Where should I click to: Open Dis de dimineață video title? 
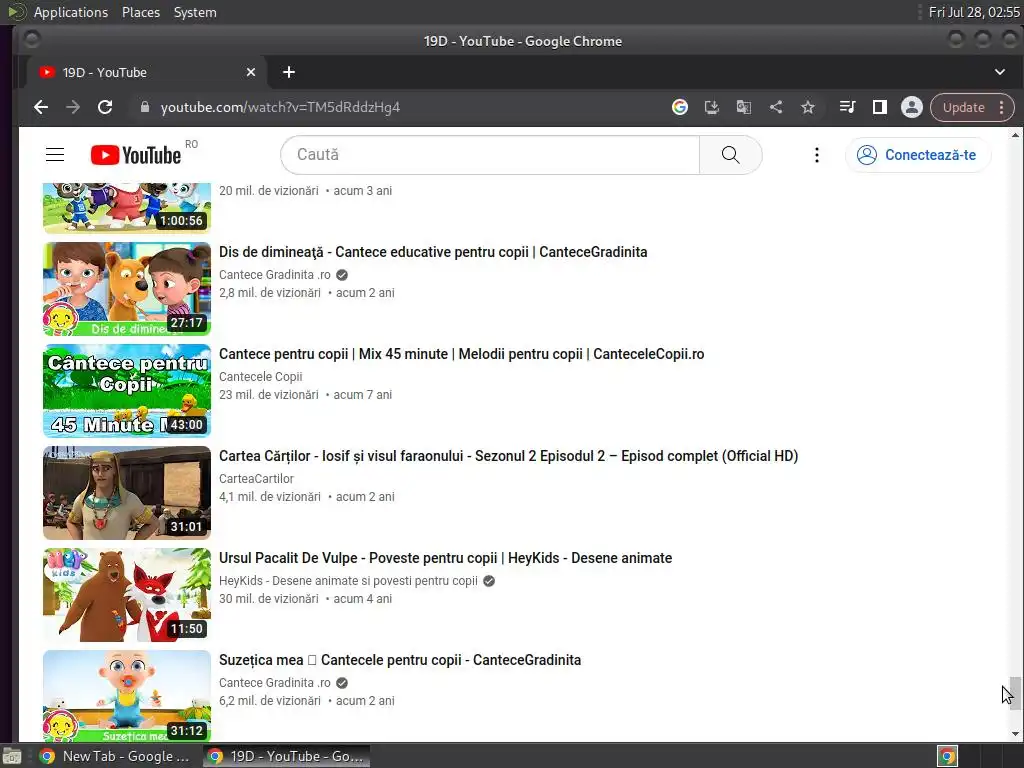coord(433,252)
